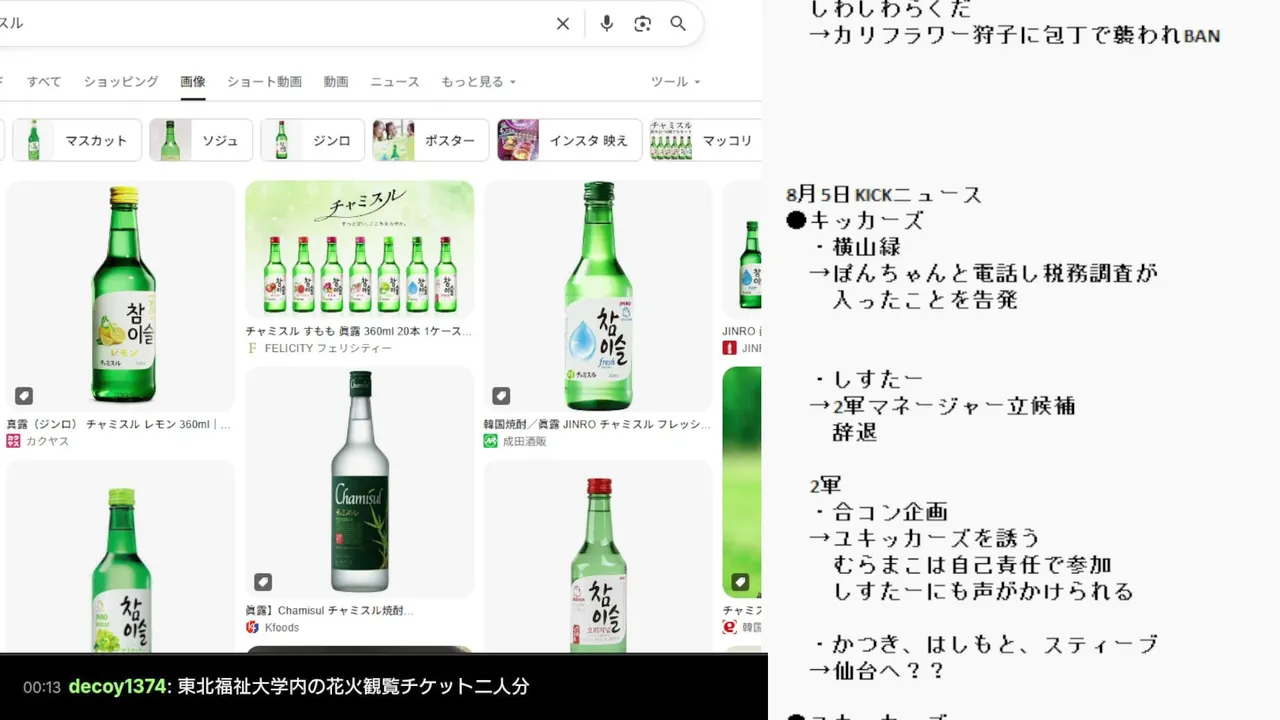1280x720 pixels.
Task: Filter images by the ポスター chip
Action: [430, 140]
